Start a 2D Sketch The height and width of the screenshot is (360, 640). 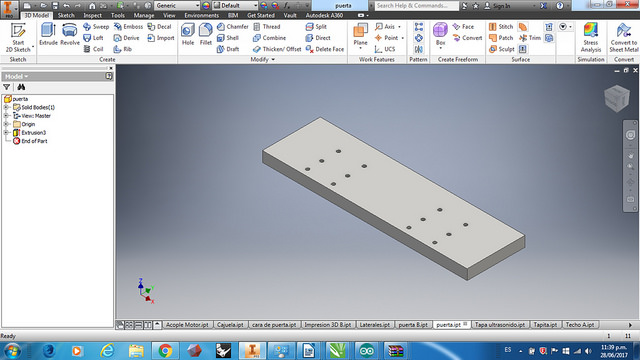click(x=18, y=38)
